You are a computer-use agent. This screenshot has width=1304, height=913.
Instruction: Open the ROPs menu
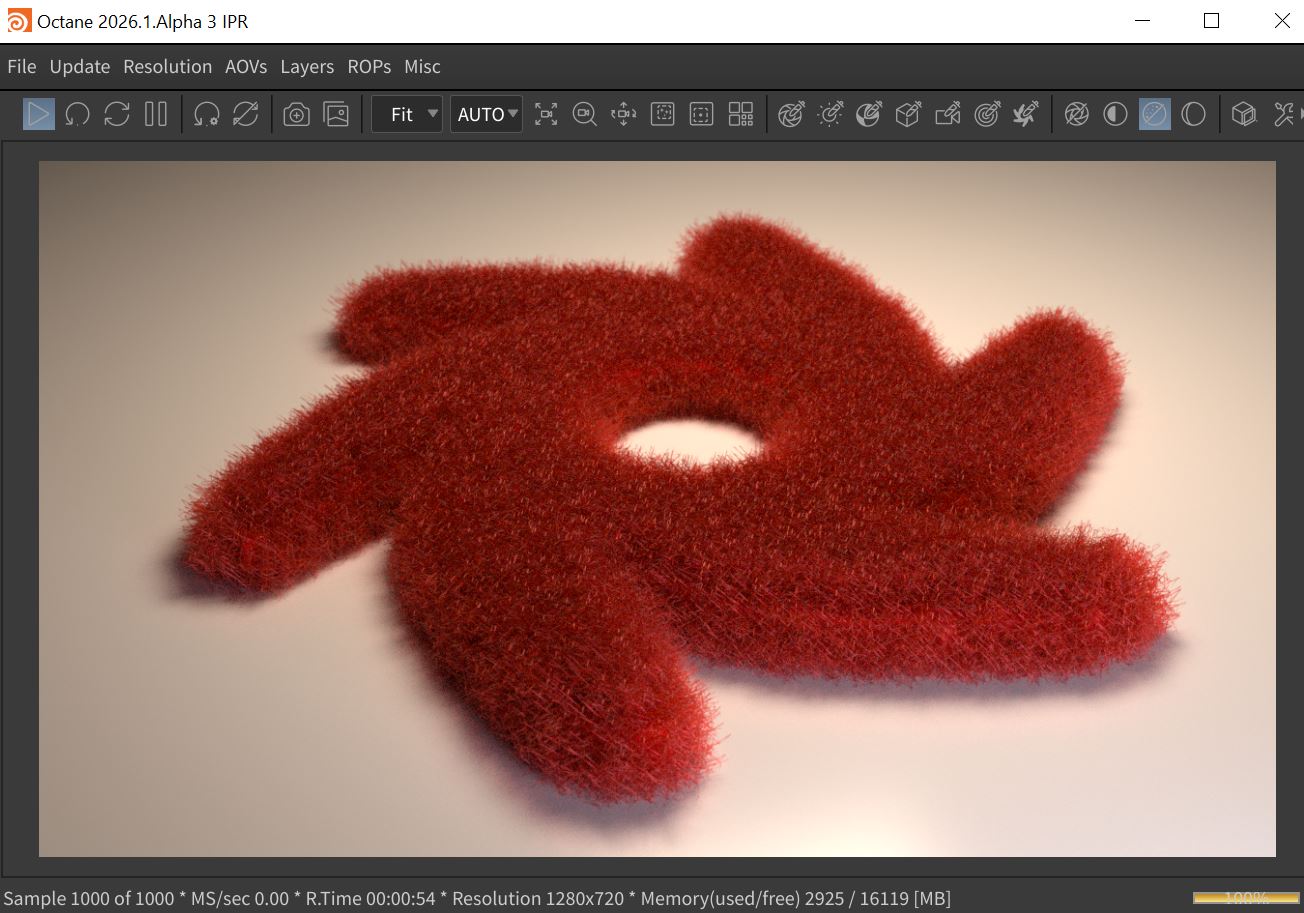(369, 67)
